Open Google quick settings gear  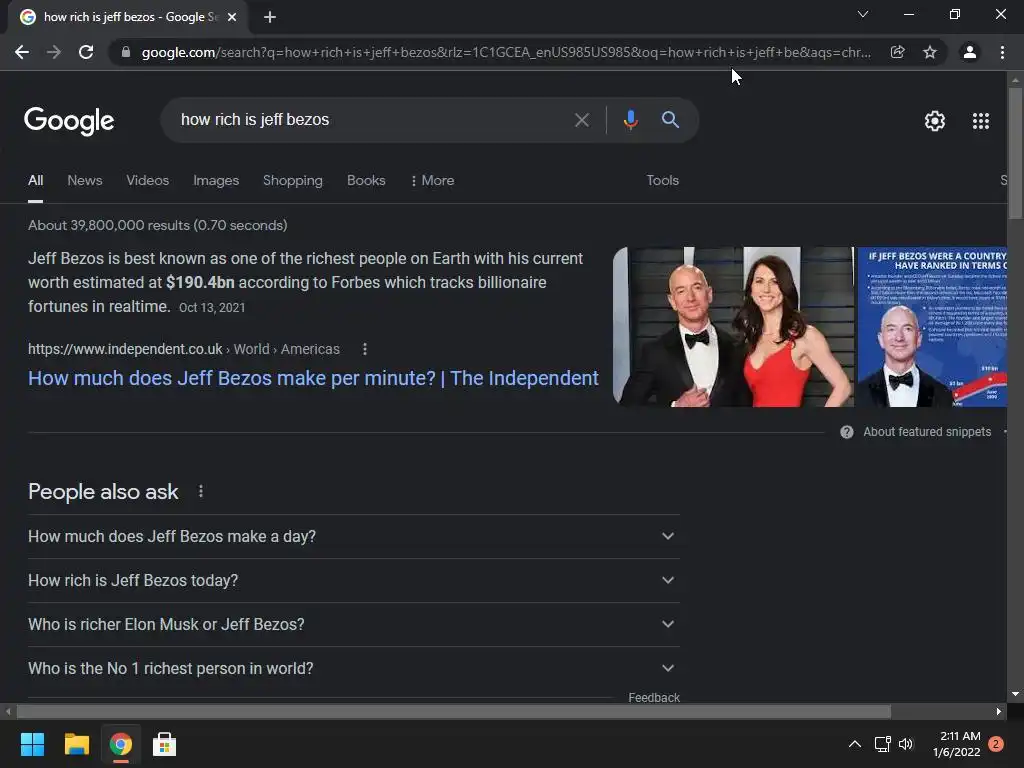pos(935,121)
